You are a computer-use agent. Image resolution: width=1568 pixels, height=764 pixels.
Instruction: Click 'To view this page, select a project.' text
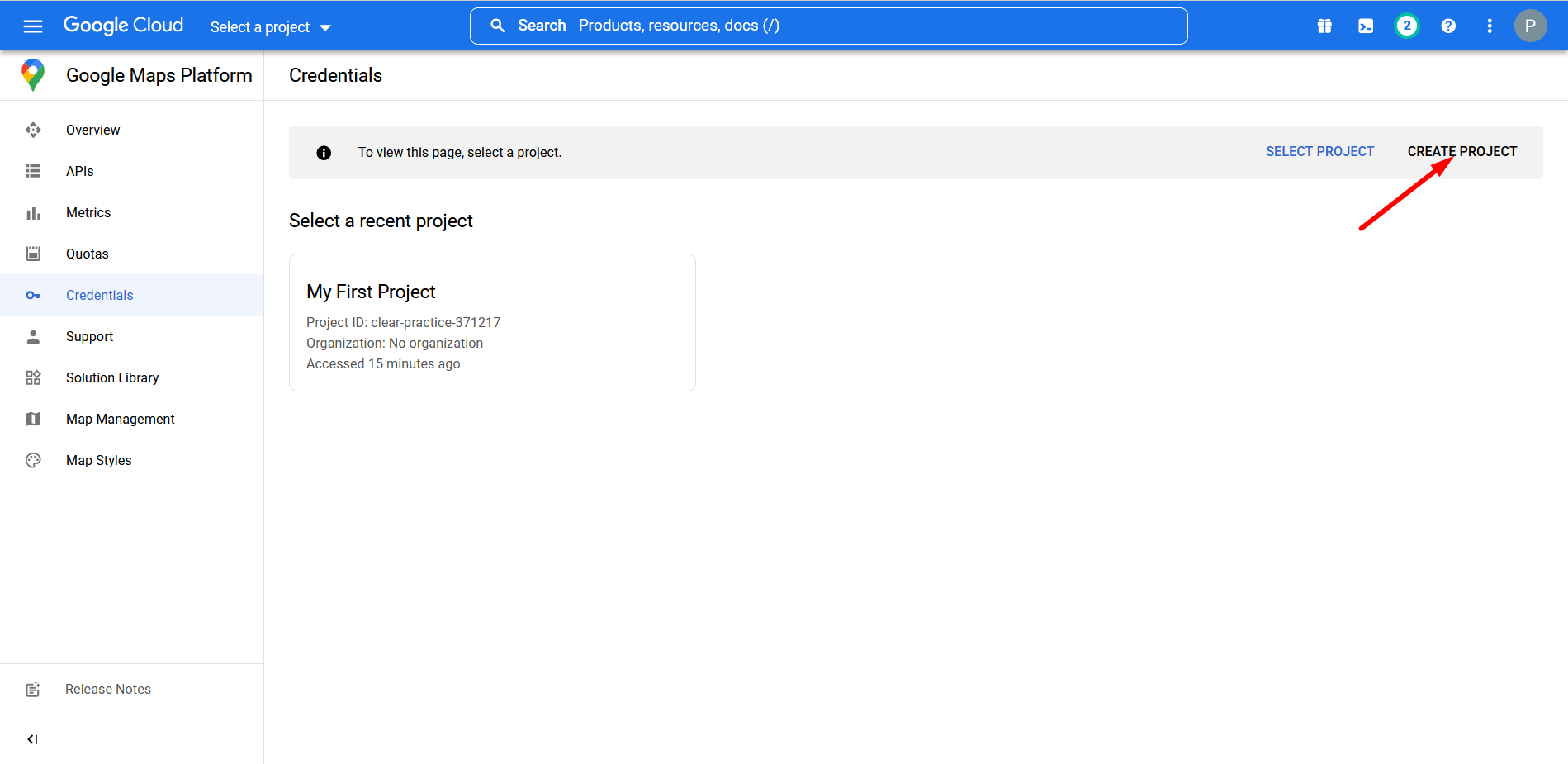(460, 153)
